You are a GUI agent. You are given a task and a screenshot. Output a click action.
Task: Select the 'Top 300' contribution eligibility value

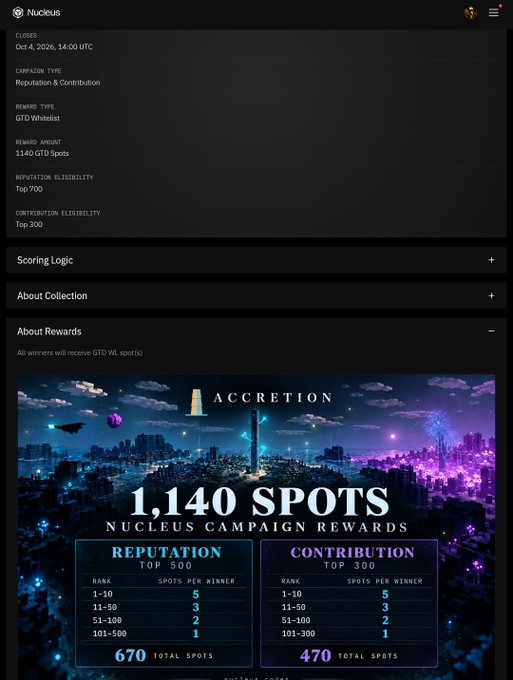click(29, 225)
